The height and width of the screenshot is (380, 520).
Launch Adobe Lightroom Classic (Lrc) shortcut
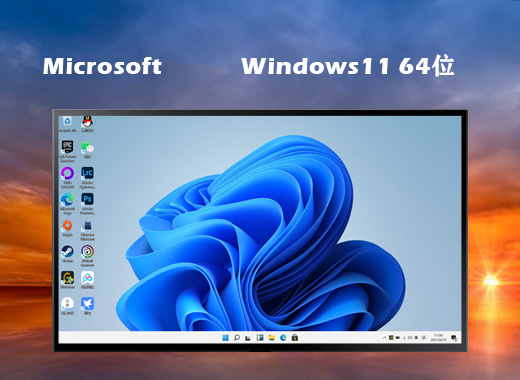(87, 177)
